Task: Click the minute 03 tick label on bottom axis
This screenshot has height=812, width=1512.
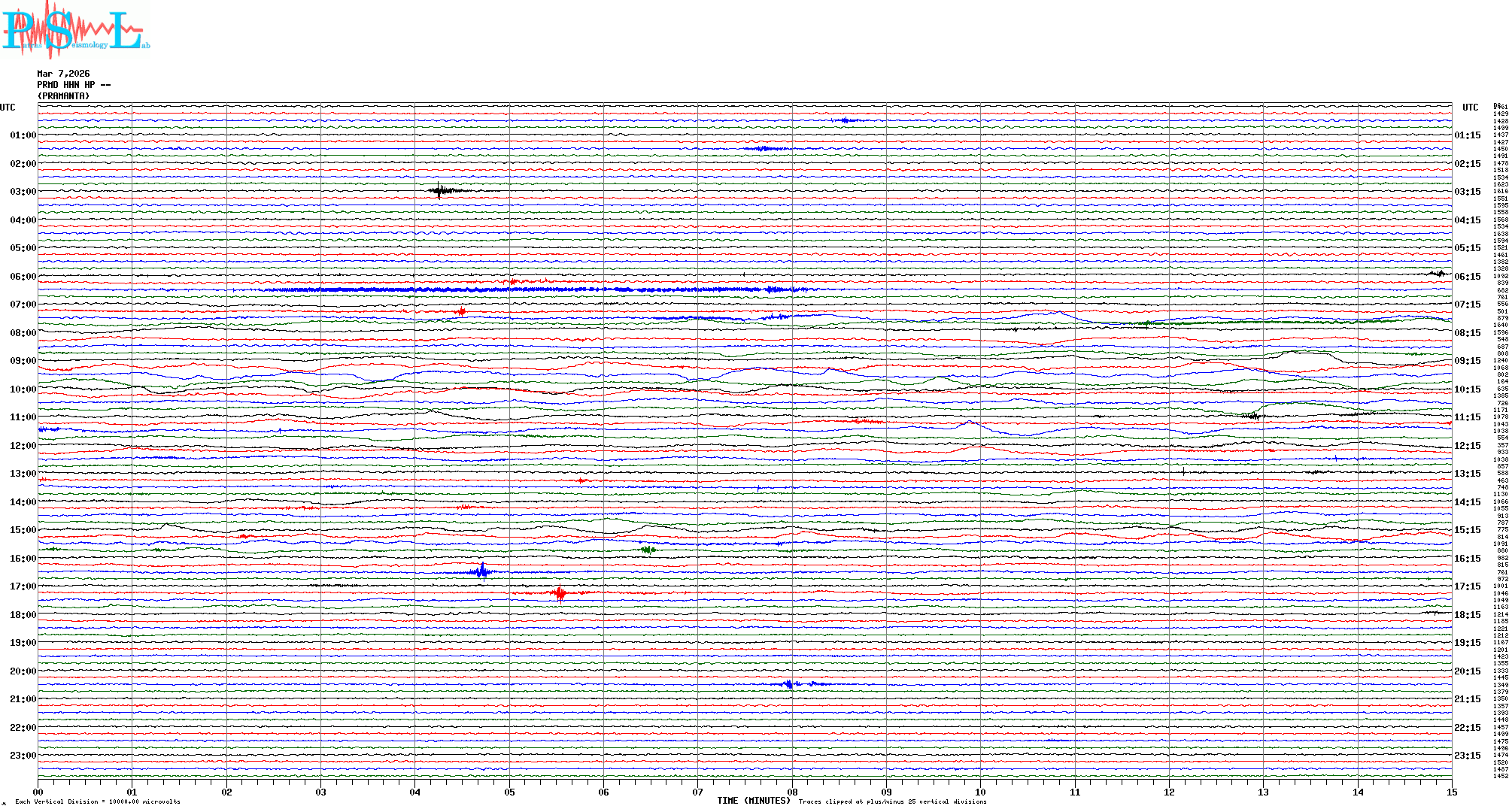Action: click(x=320, y=792)
